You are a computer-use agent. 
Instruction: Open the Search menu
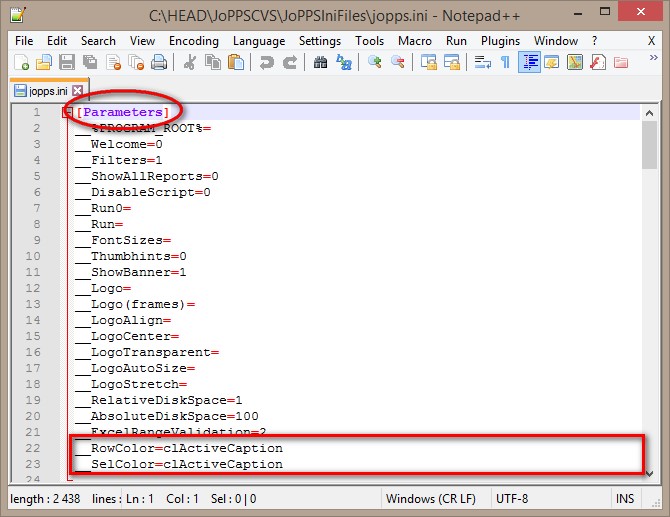[x=98, y=41]
